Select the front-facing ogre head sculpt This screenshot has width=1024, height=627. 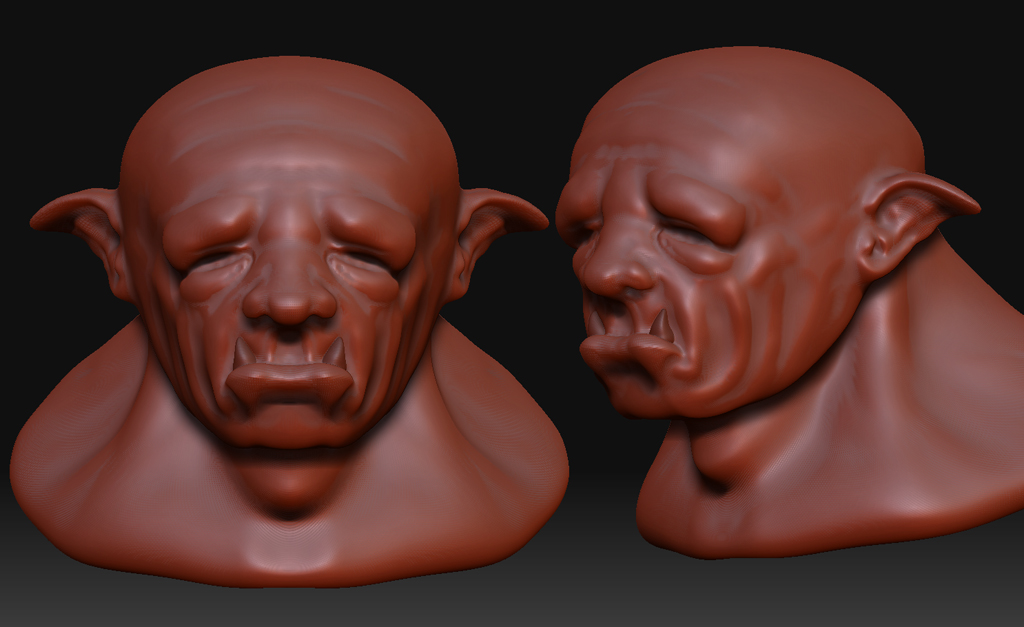[289, 320]
